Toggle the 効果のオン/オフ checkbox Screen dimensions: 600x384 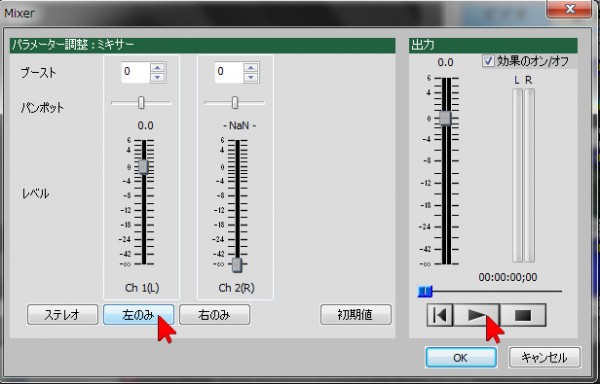(488, 61)
